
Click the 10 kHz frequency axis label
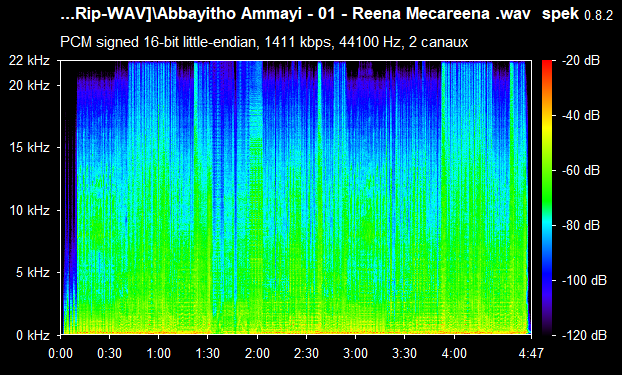(29, 210)
